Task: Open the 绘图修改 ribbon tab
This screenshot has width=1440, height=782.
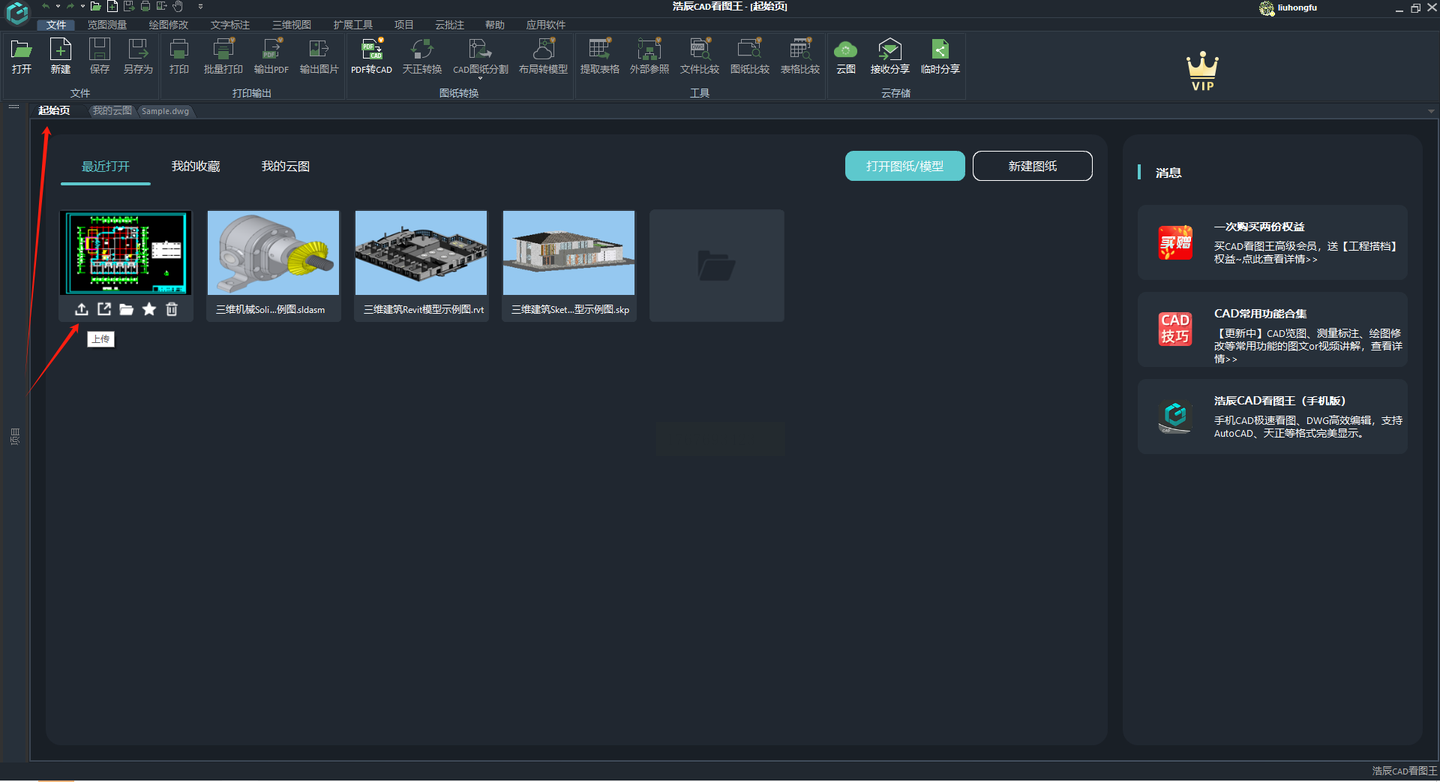Action: point(168,25)
